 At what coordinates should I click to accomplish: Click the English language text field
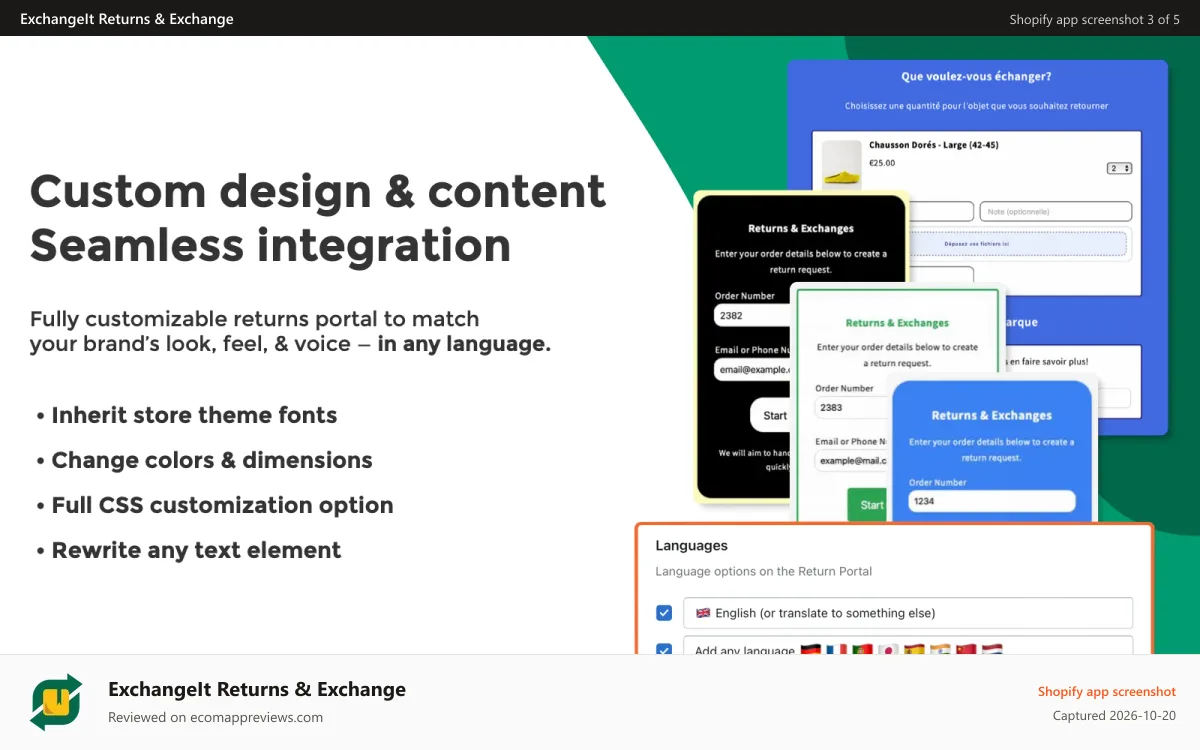(908, 613)
